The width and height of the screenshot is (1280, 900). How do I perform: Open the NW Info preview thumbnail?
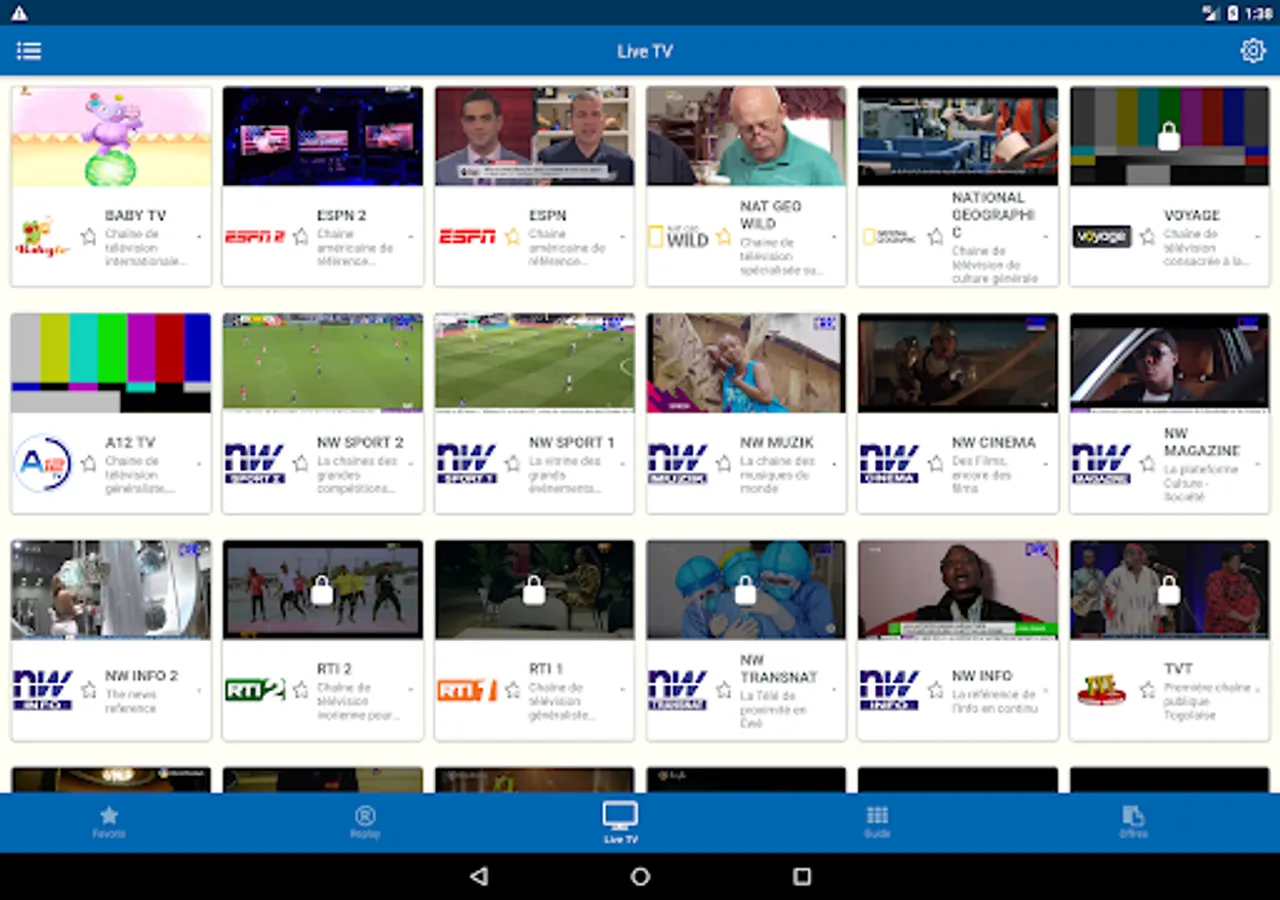pyautogui.click(x=958, y=589)
